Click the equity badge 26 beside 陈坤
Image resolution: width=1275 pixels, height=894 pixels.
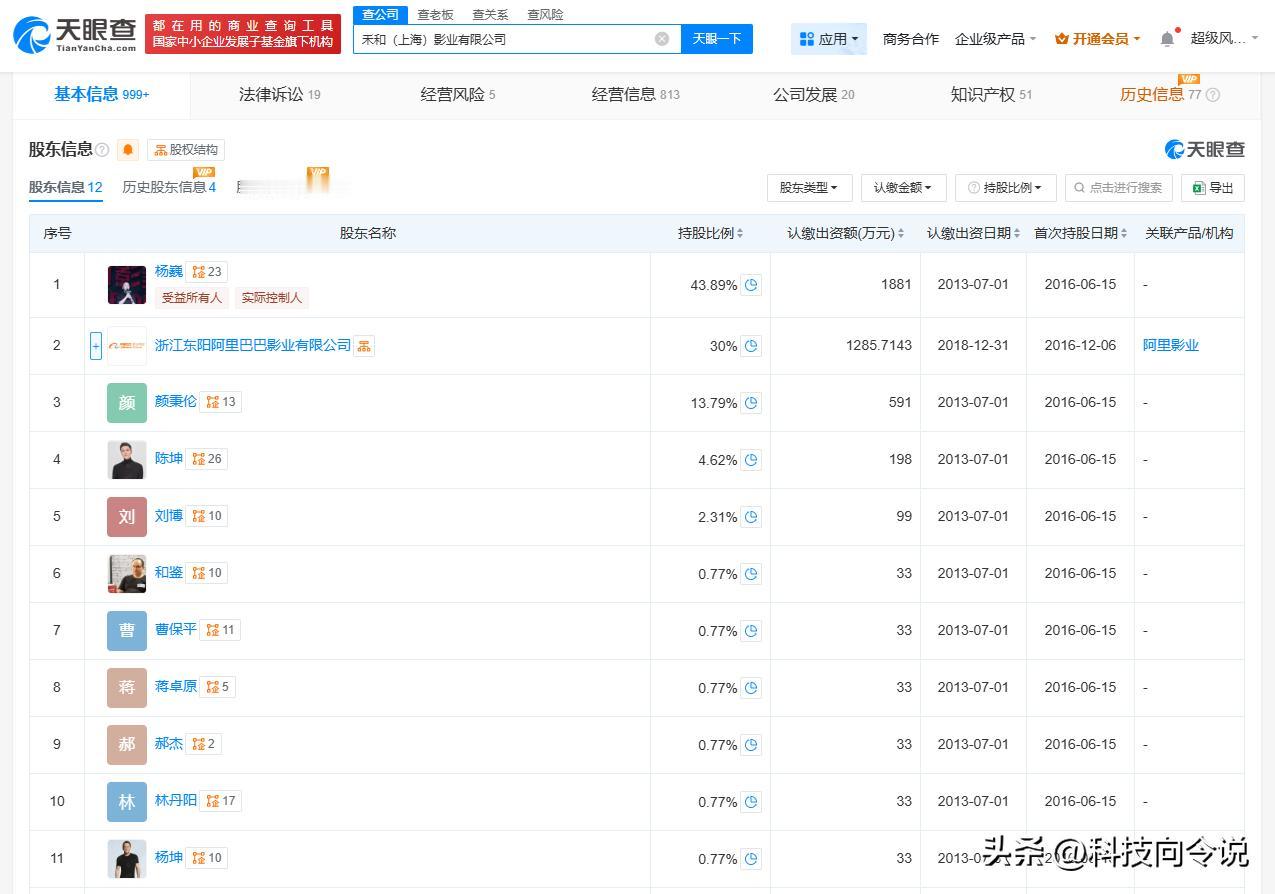(207, 459)
